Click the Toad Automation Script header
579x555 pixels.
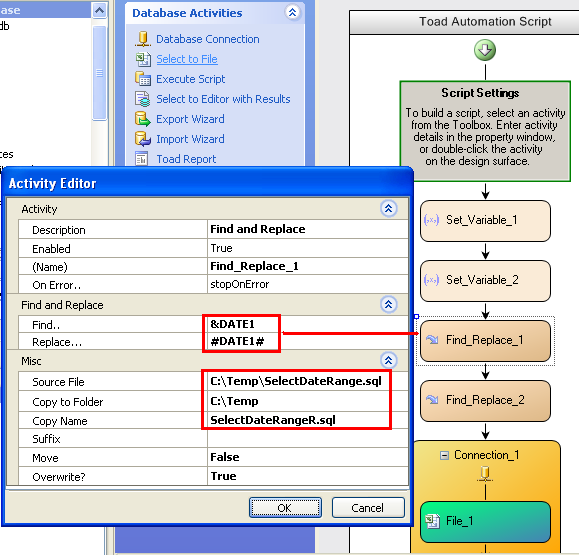point(485,22)
